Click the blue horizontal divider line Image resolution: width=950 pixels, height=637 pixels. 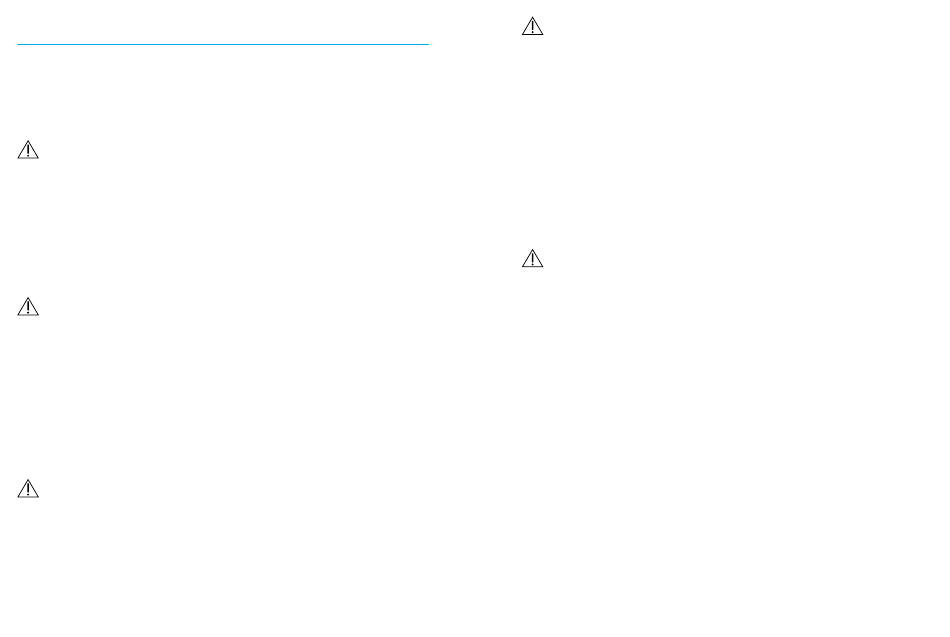click(x=223, y=44)
